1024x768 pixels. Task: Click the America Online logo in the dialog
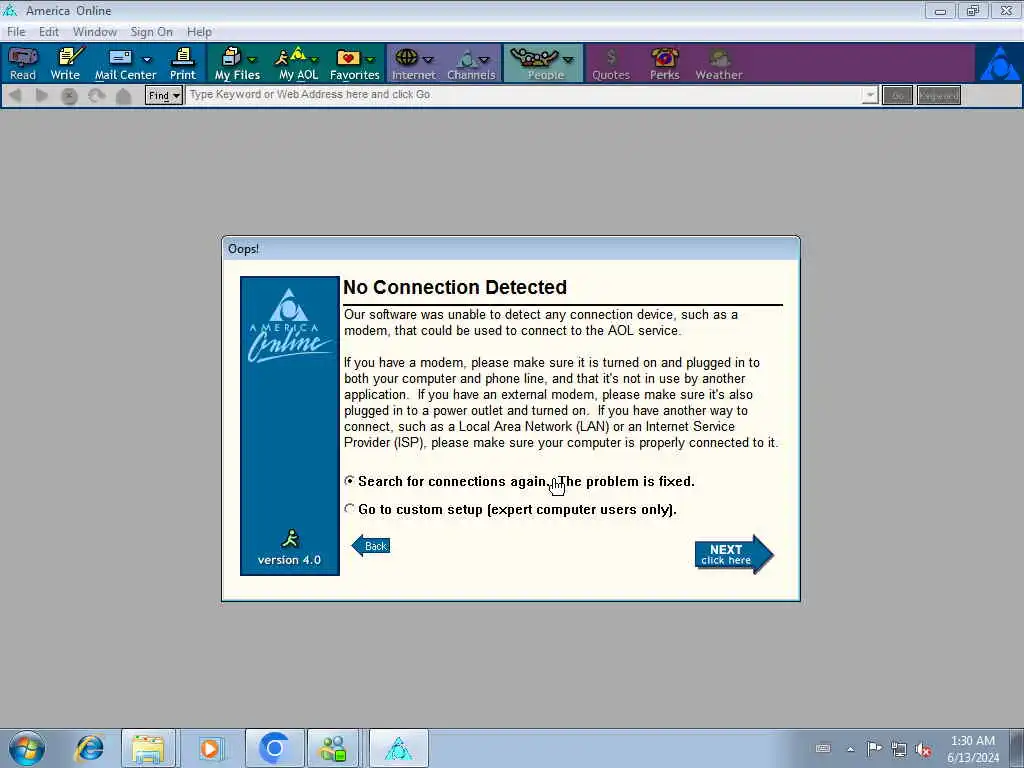tap(290, 326)
